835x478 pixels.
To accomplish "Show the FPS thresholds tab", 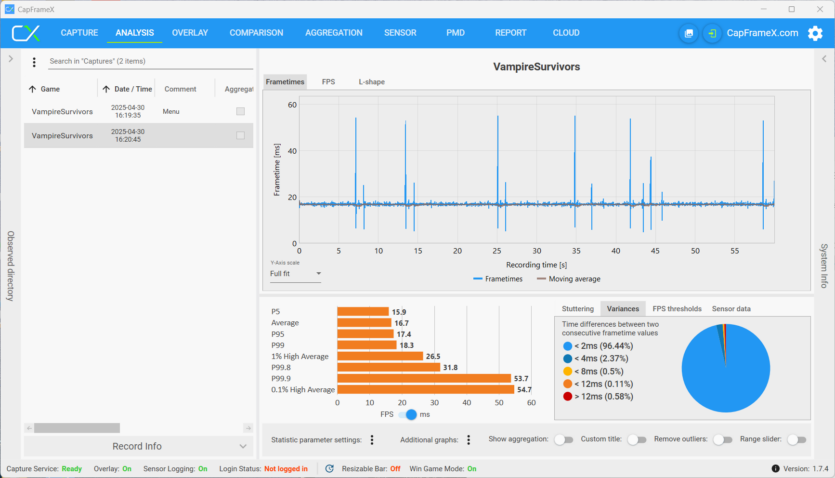I will (x=677, y=309).
